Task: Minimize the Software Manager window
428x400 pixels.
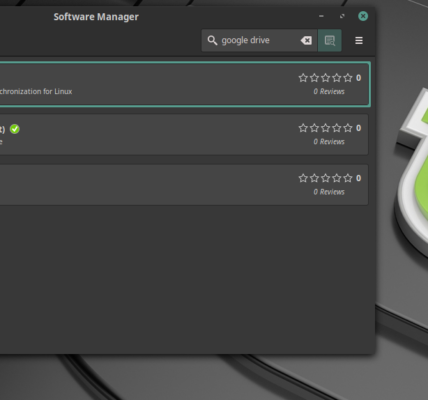Action: pyautogui.click(x=321, y=16)
